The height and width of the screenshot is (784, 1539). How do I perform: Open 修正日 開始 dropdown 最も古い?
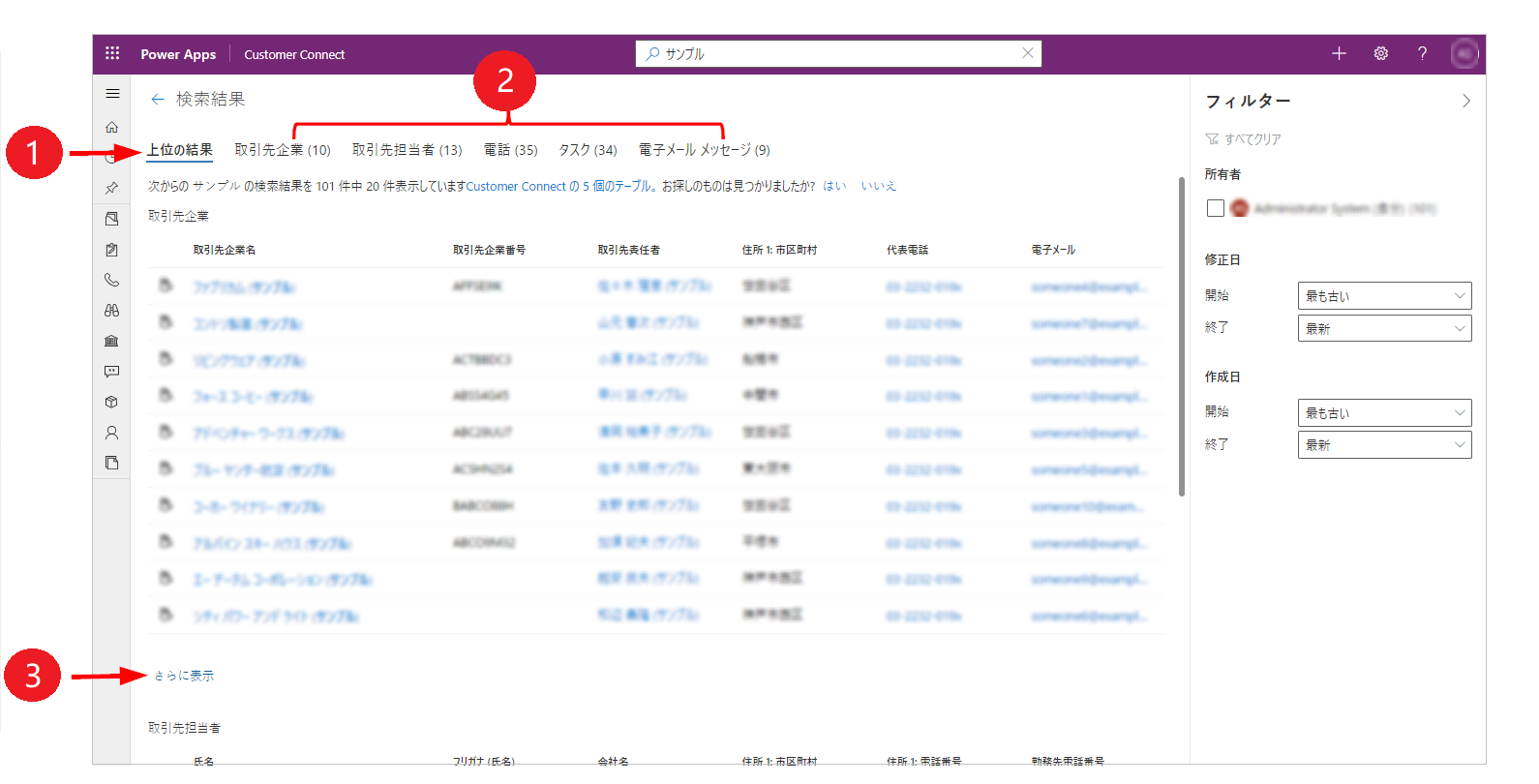[1384, 296]
